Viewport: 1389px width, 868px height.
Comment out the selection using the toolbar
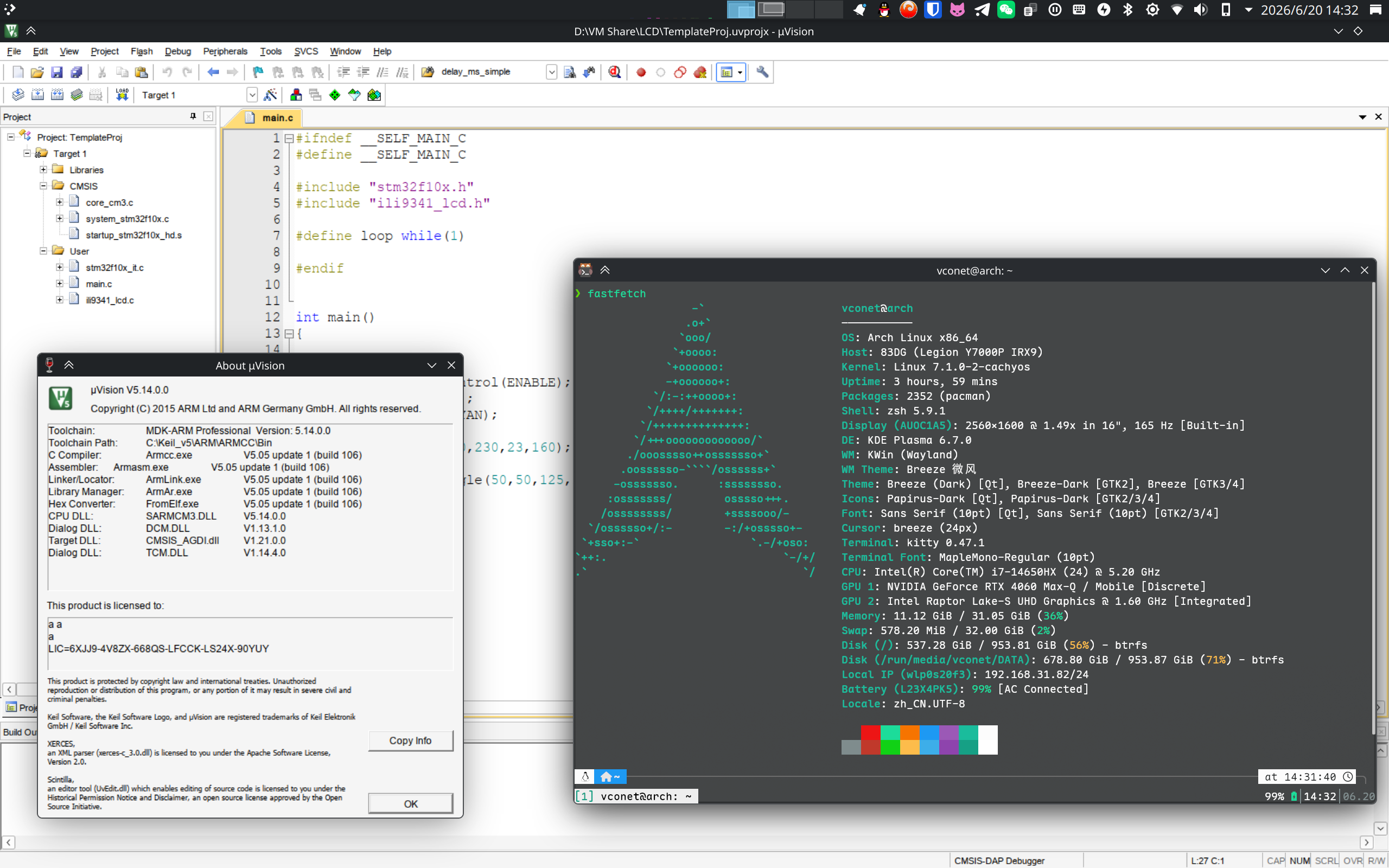(383, 72)
